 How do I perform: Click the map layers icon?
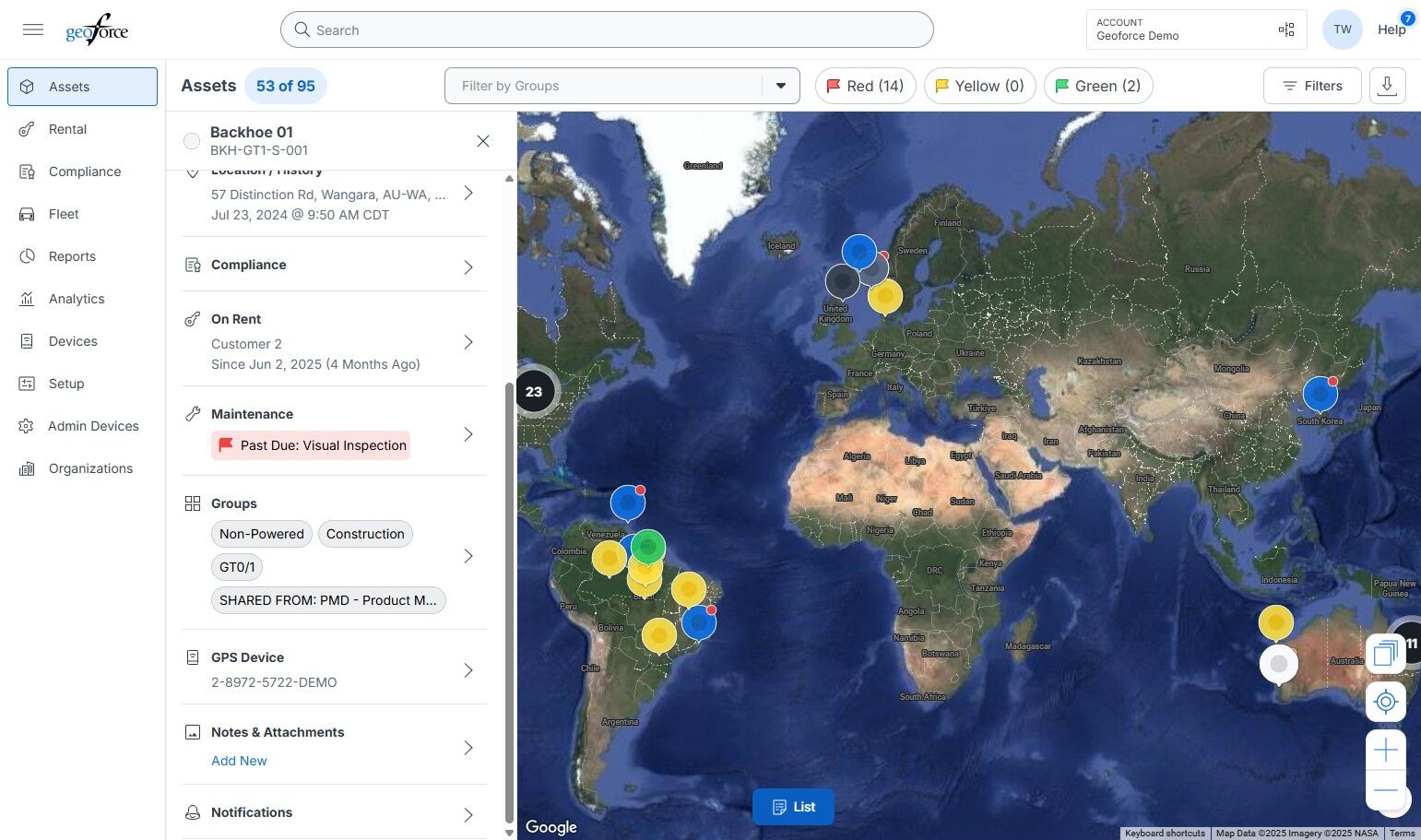[1385, 655]
